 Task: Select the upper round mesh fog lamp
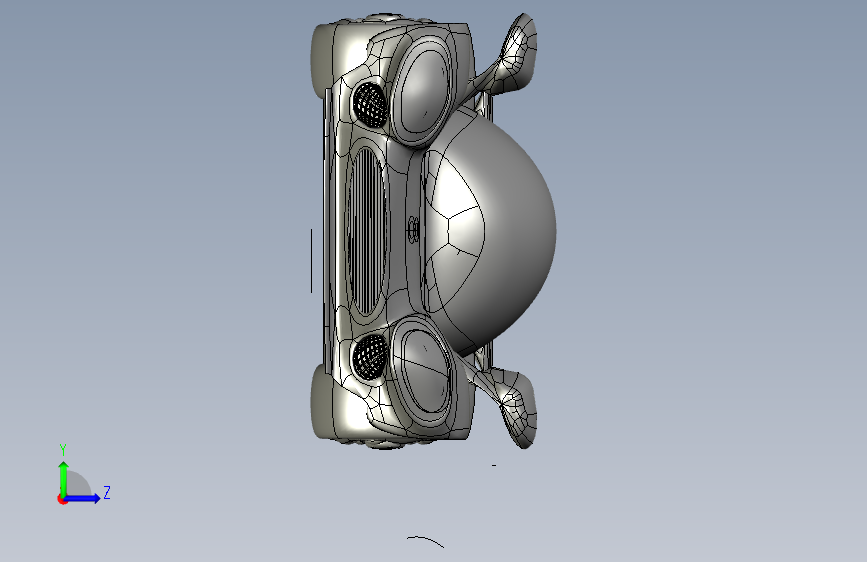tap(370, 105)
